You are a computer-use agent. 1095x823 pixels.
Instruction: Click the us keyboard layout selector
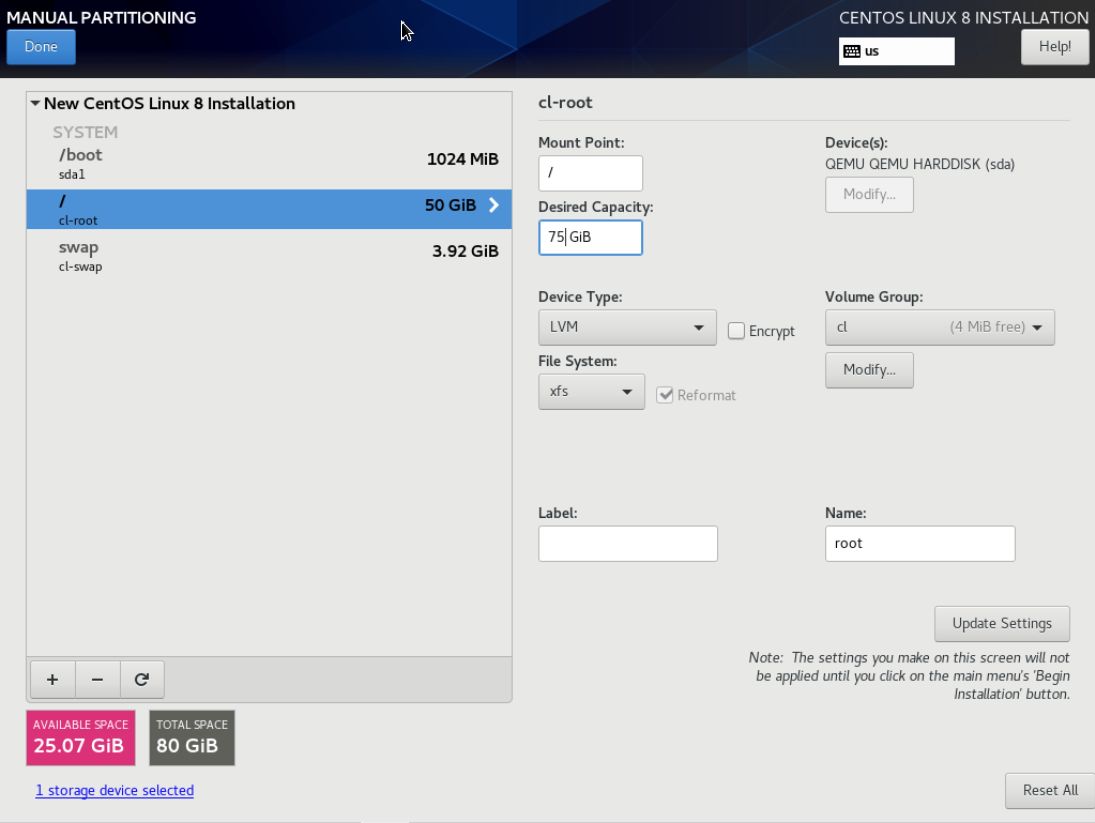(x=897, y=51)
